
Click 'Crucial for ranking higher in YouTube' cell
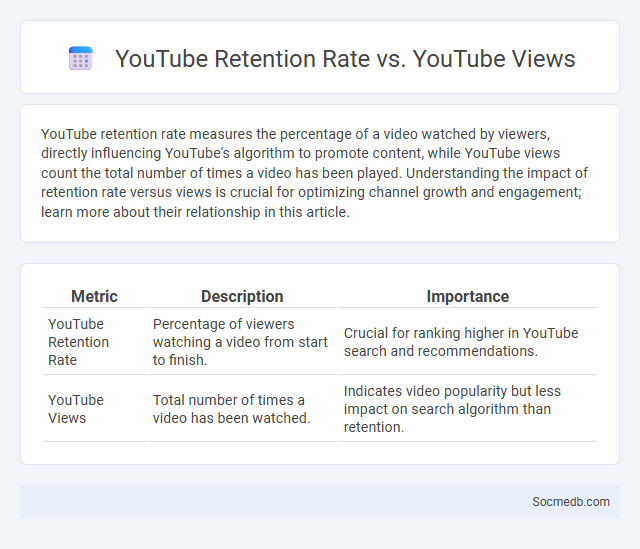(x=468, y=342)
